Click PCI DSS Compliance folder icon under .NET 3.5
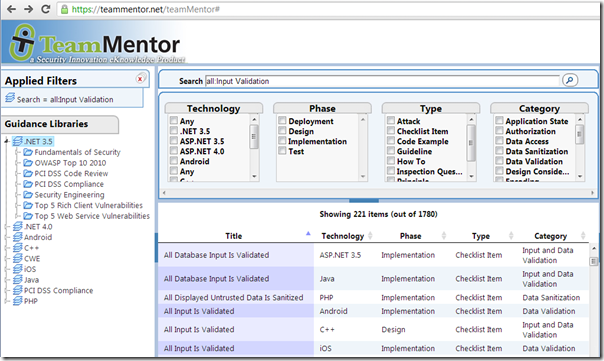The image size is (604, 361). (x=28, y=184)
